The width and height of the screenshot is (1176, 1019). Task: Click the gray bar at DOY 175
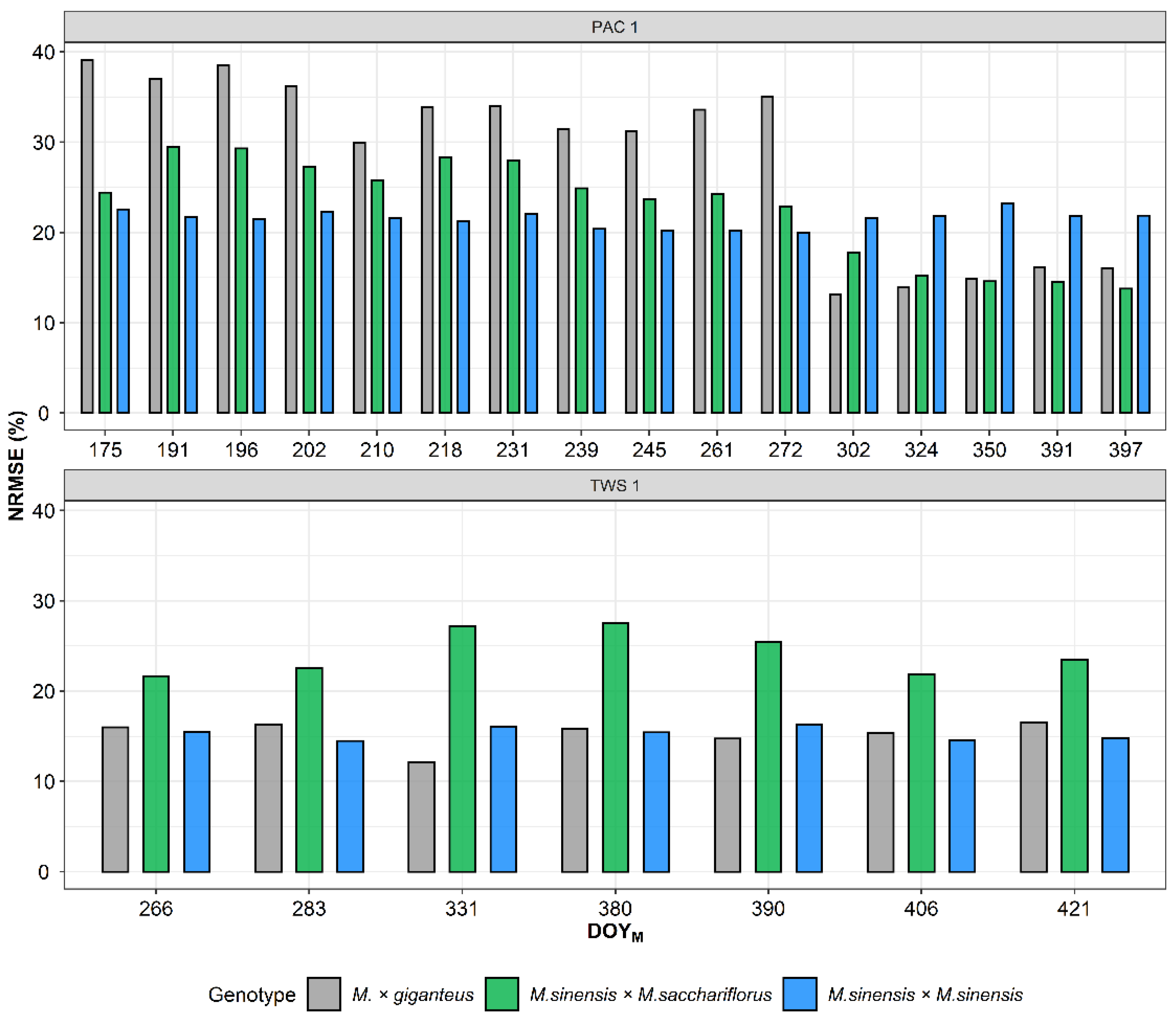pos(87,236)
